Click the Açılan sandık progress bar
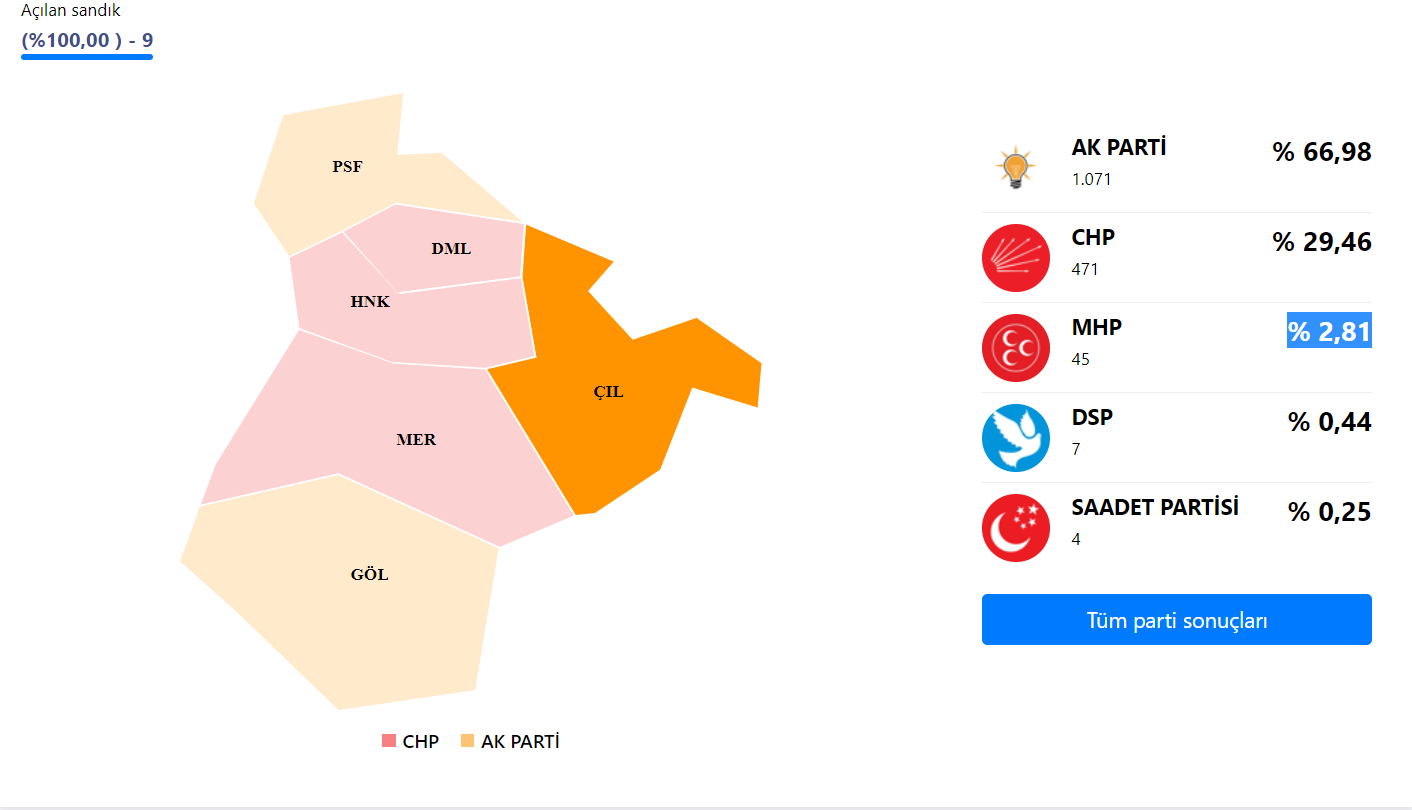Viewport: 1412px width, 810px height. [87, 57]
